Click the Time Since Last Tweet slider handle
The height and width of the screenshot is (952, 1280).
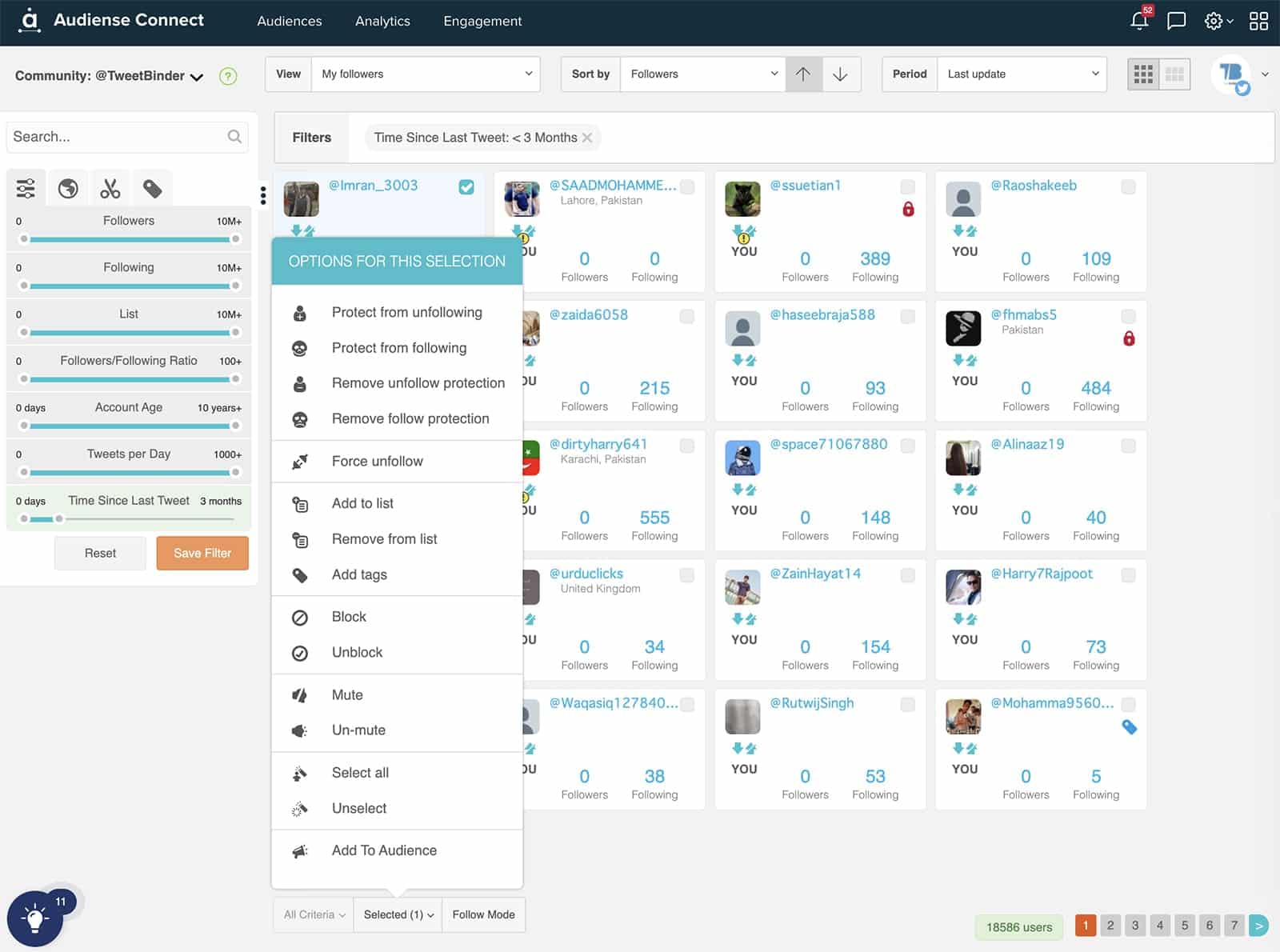[59, 518]
